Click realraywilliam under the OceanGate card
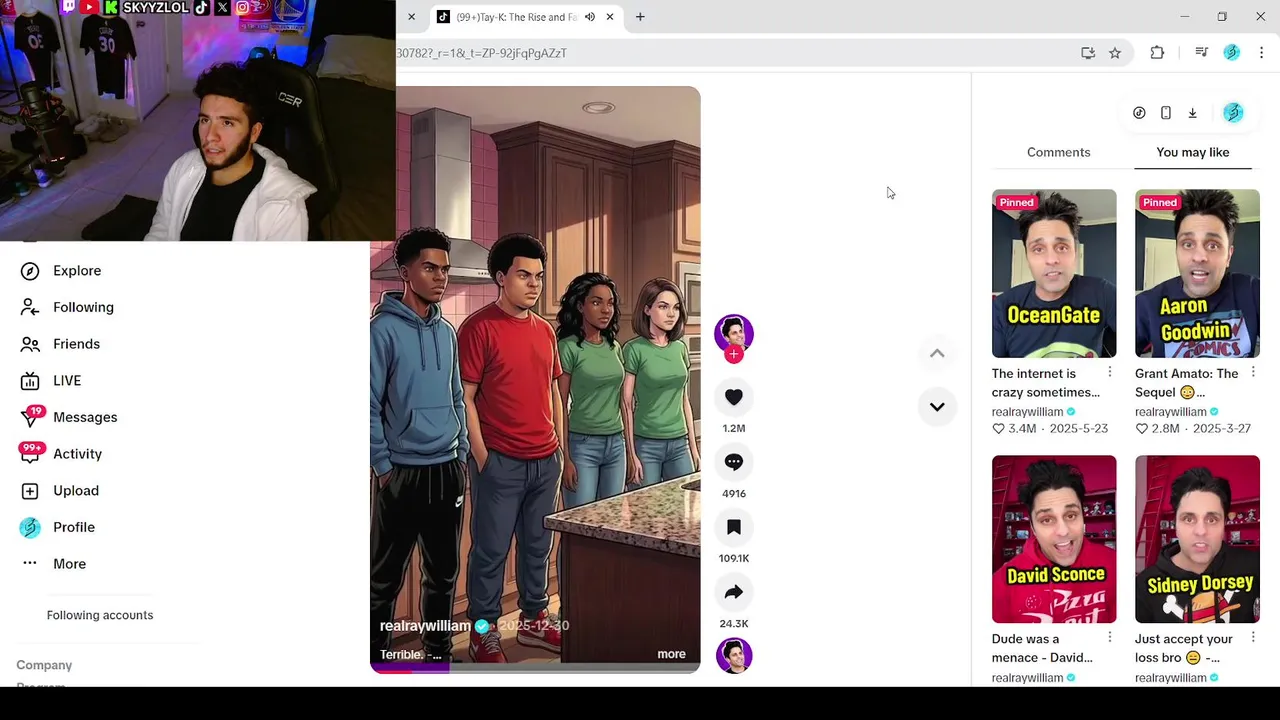The image size is (1280, 720). click(x=1027, y=412)
